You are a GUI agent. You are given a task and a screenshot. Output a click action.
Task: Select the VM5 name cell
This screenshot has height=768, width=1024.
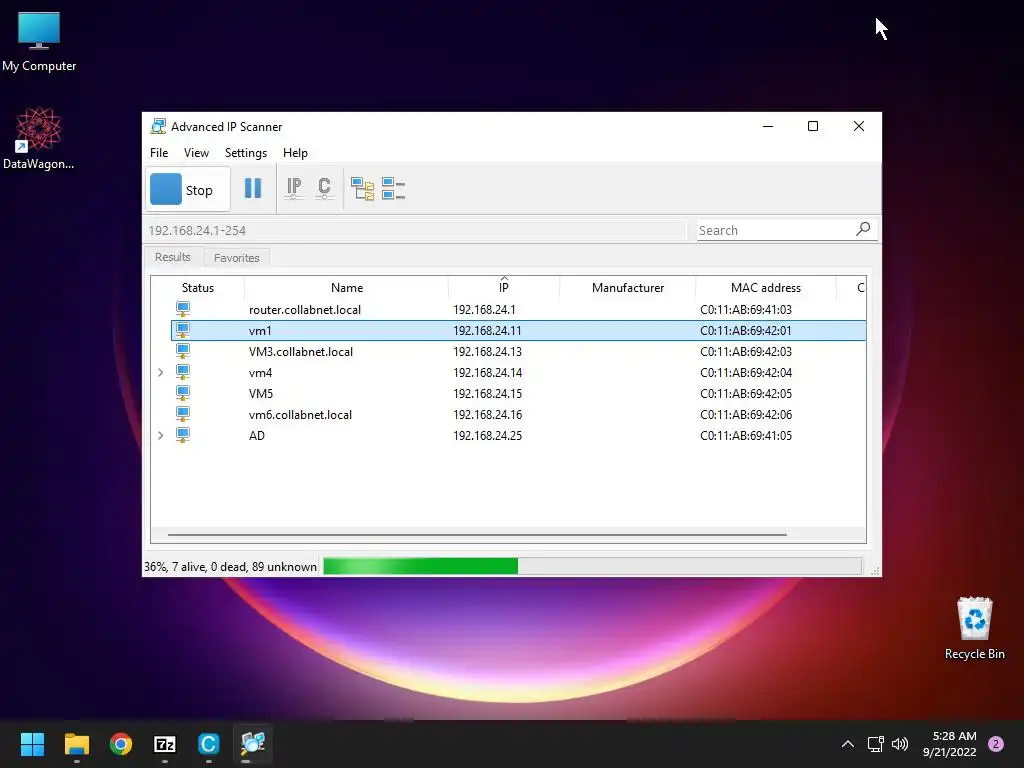[x=261, y=393]
